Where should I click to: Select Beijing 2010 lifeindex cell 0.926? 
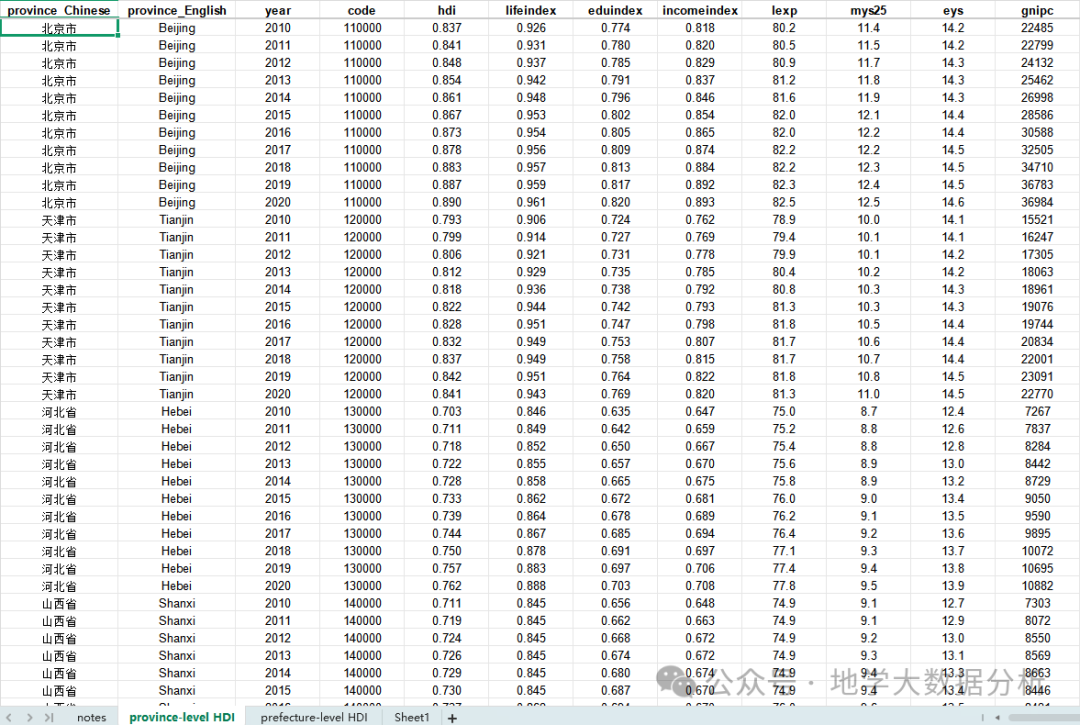pyautogui.click(x=530, y=28)
